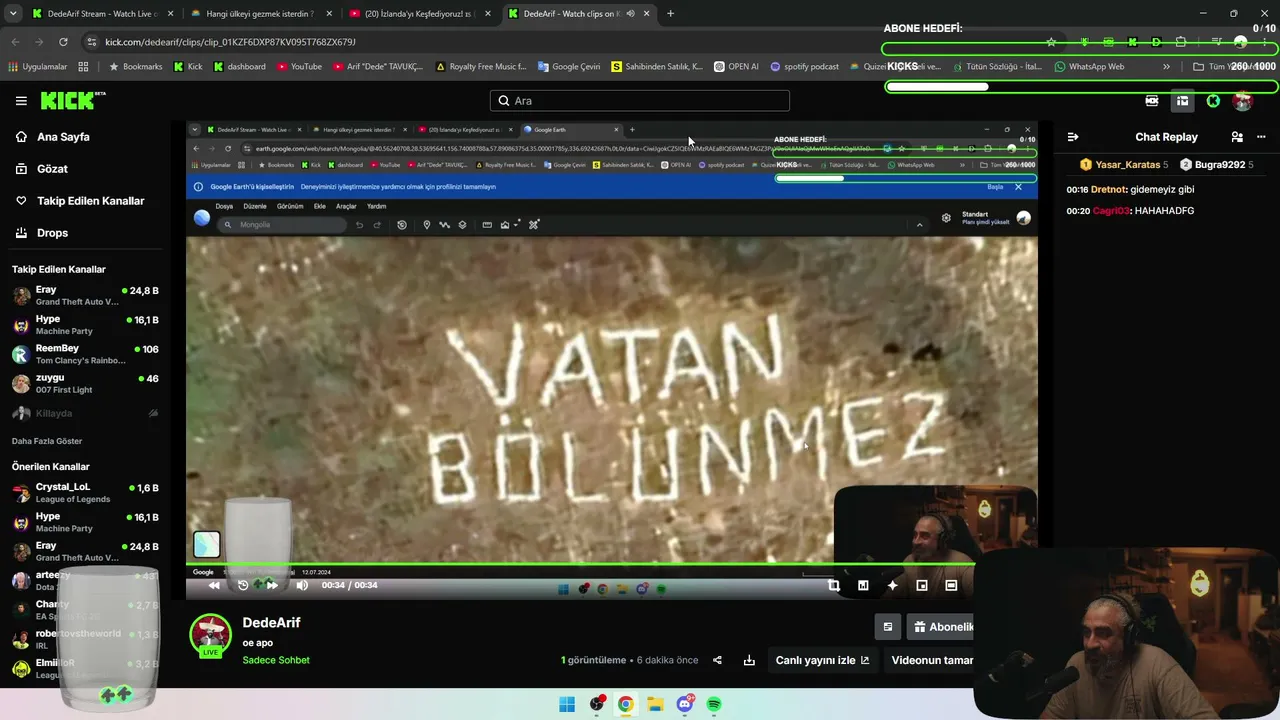Fast-forward the clip

coord(272,586)
